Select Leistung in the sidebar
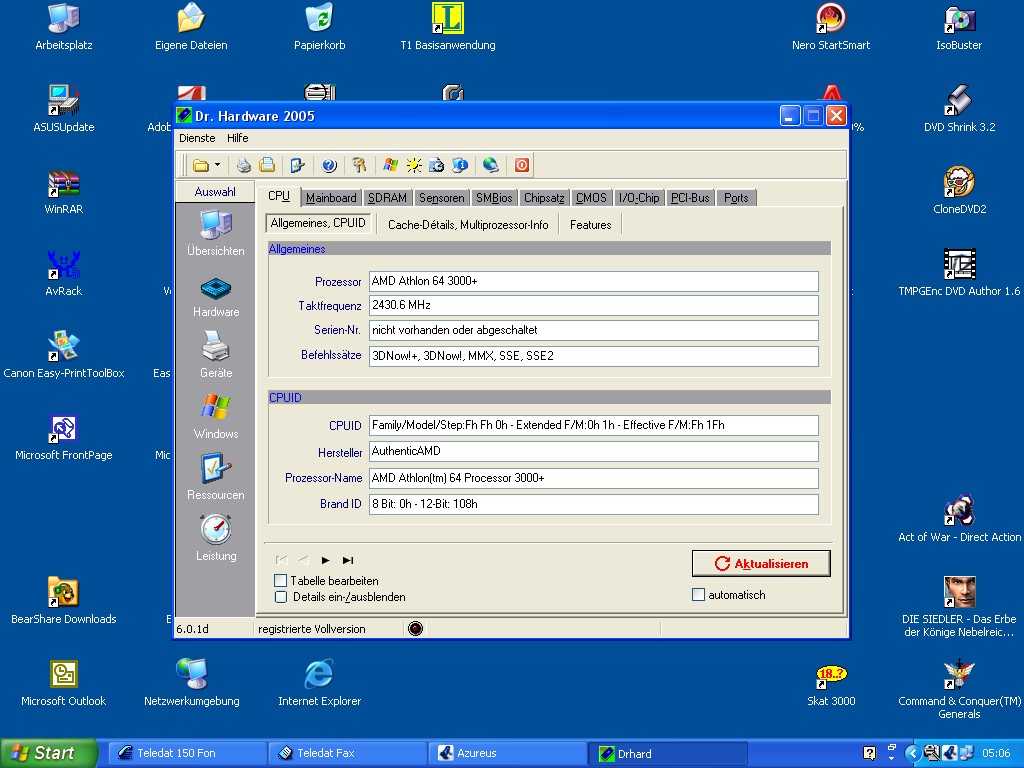The image size is (1024, 768). click(216, 538)
